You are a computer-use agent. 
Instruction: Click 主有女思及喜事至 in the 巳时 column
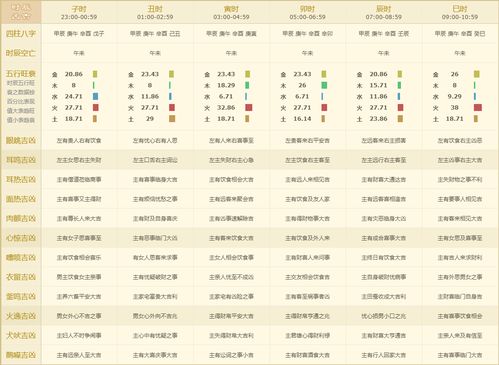tap(460, 238)
